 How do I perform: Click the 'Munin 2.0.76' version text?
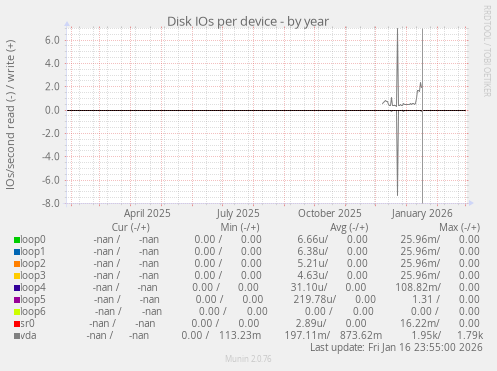pyautogui.click(x=248, y=359)
